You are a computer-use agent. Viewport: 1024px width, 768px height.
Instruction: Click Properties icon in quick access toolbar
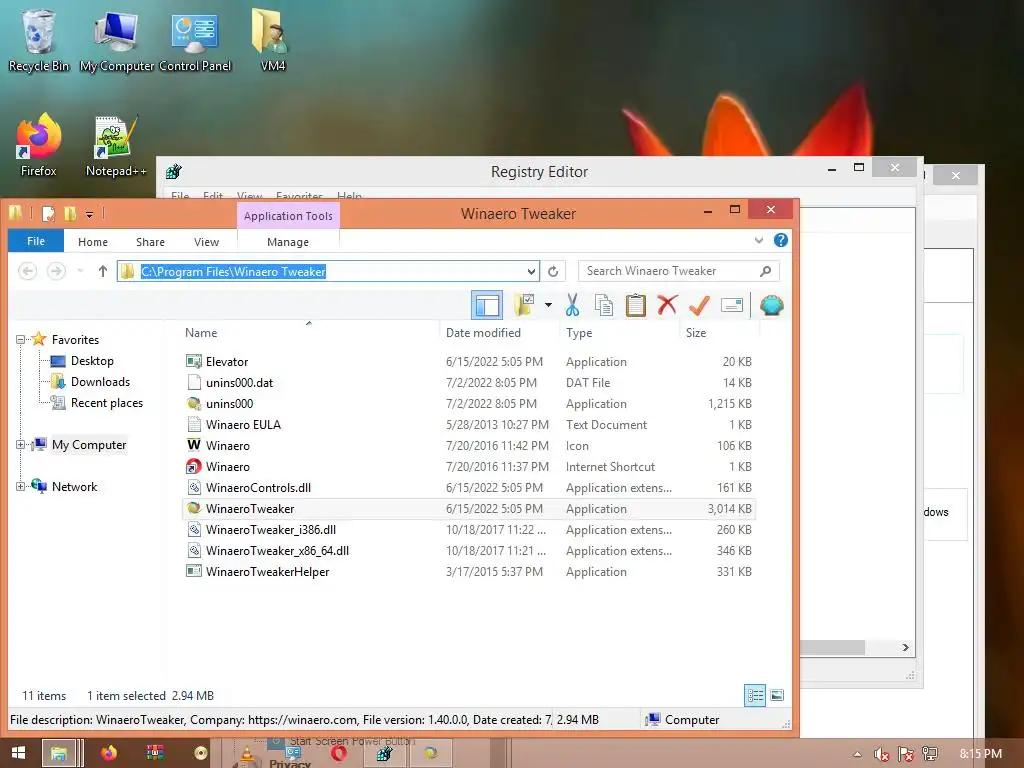click(x=48, y=214)
